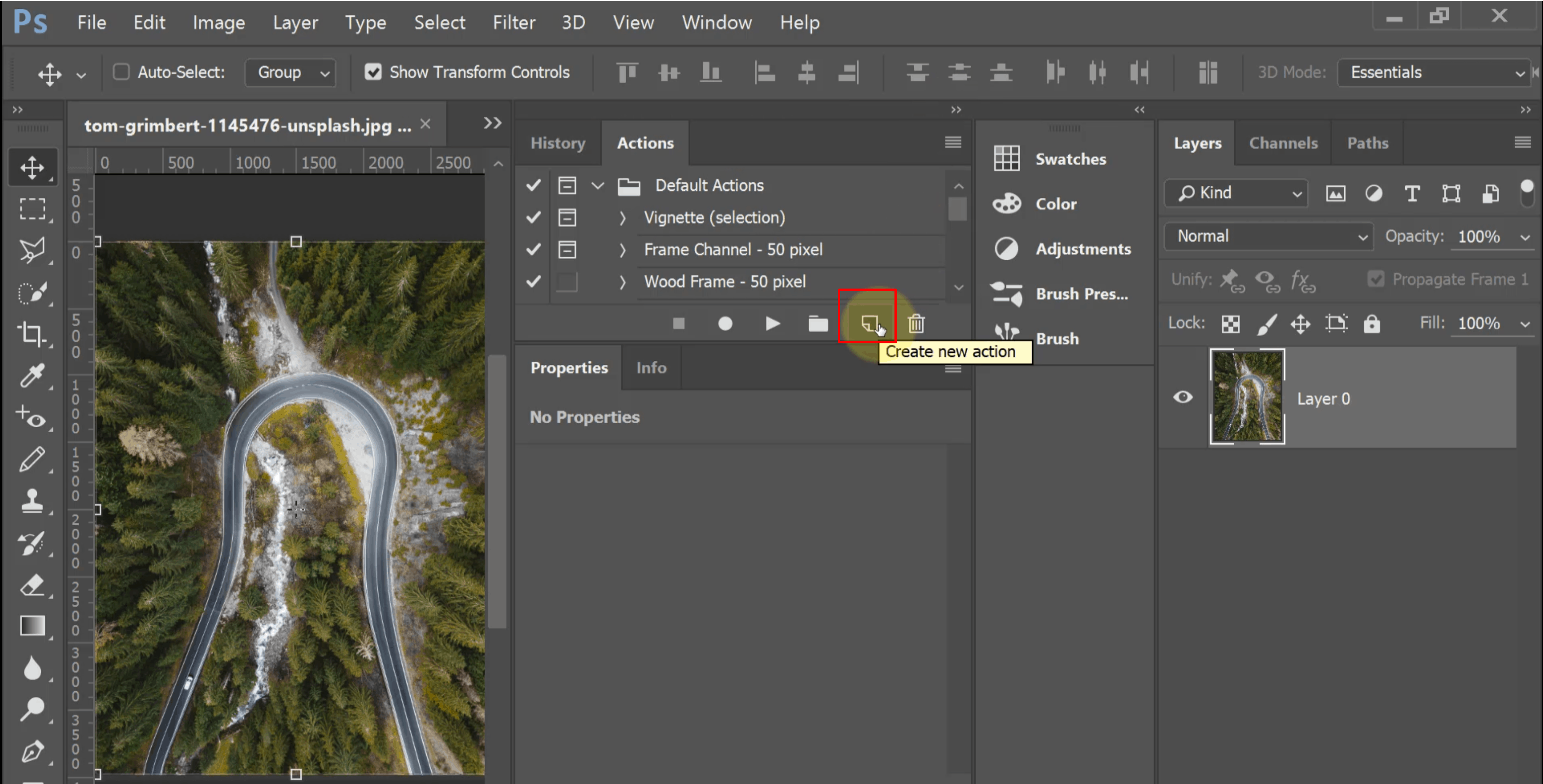This screenshot has height=784, width=1543.
Task: Click the Begin recording circle button
Action: [x=725, y=324]
